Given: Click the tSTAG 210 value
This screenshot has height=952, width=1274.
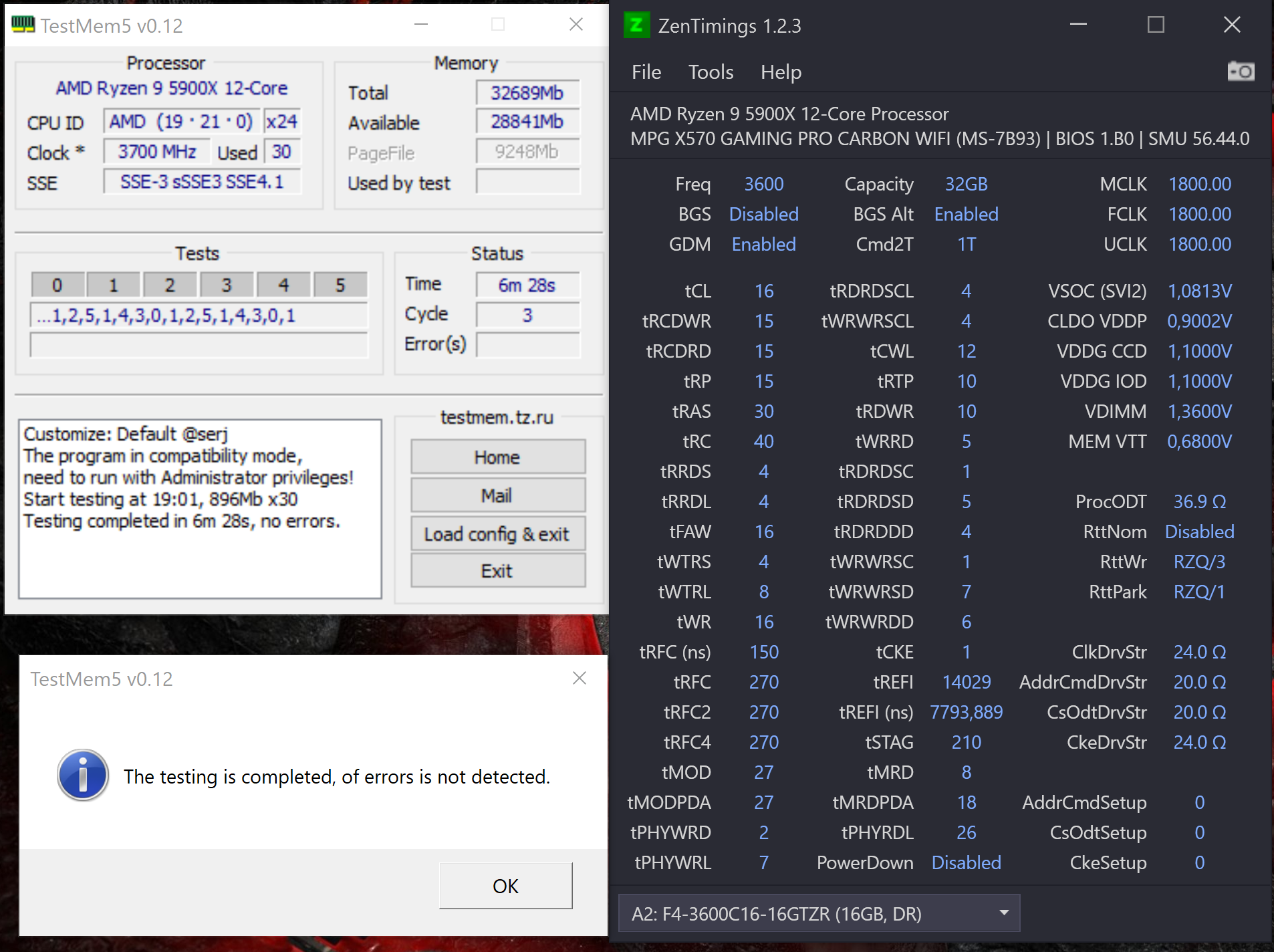Looking at the screenshot, I should click(967, 742).
